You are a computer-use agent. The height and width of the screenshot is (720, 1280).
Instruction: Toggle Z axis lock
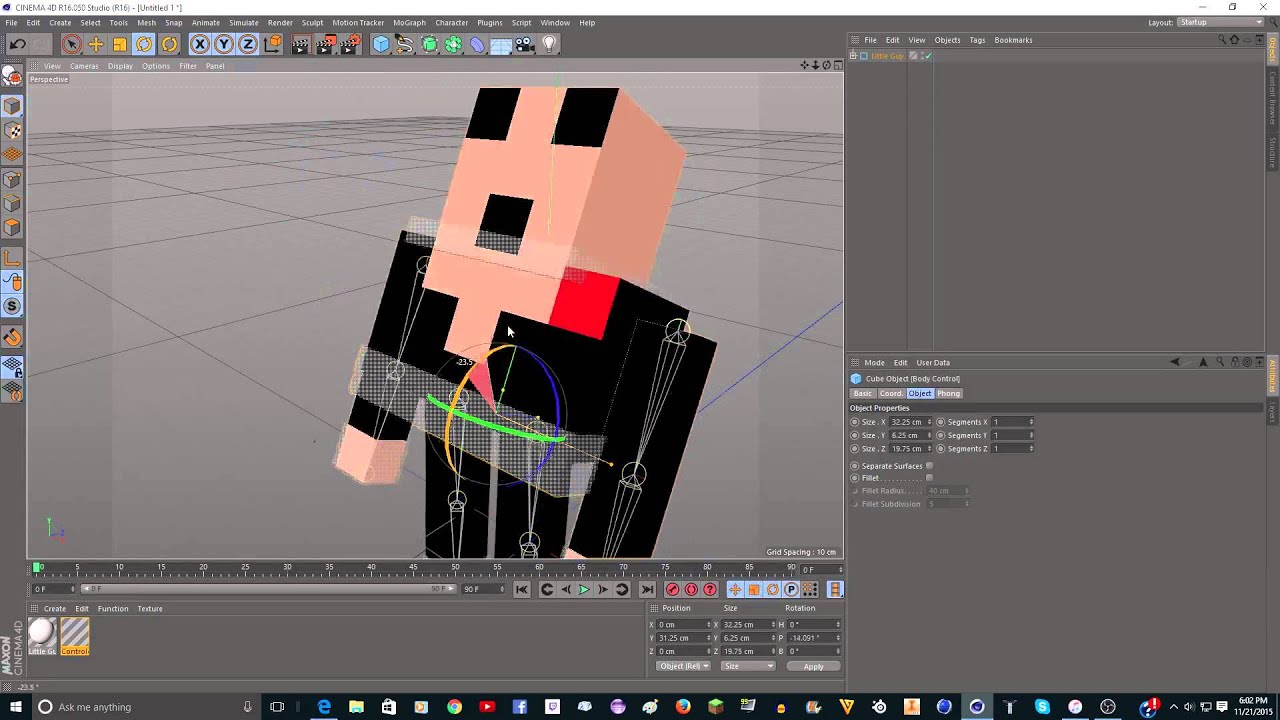click(x=248, y=44)
